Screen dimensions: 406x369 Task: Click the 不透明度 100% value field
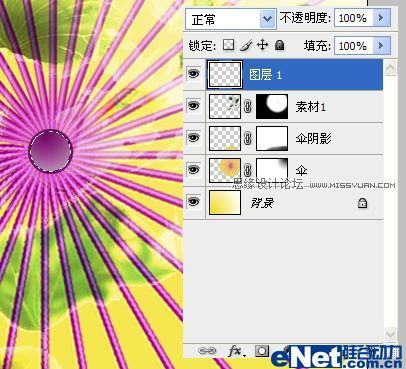click(x=354, y=18)
